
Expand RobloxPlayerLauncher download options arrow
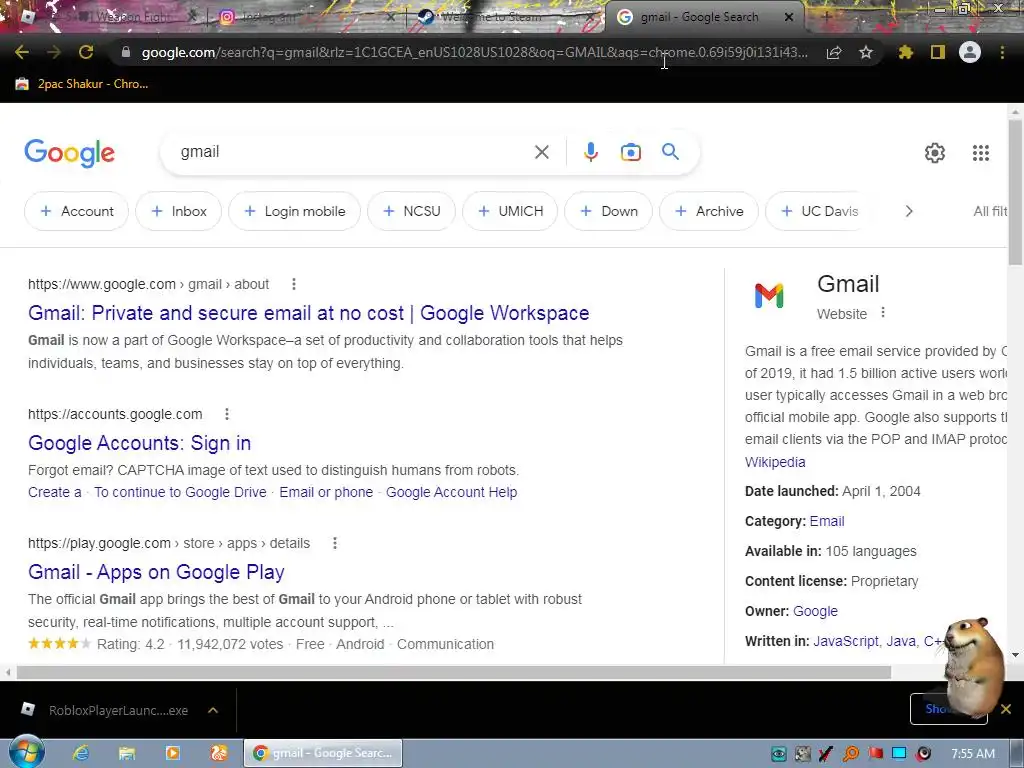click(213, 710)
